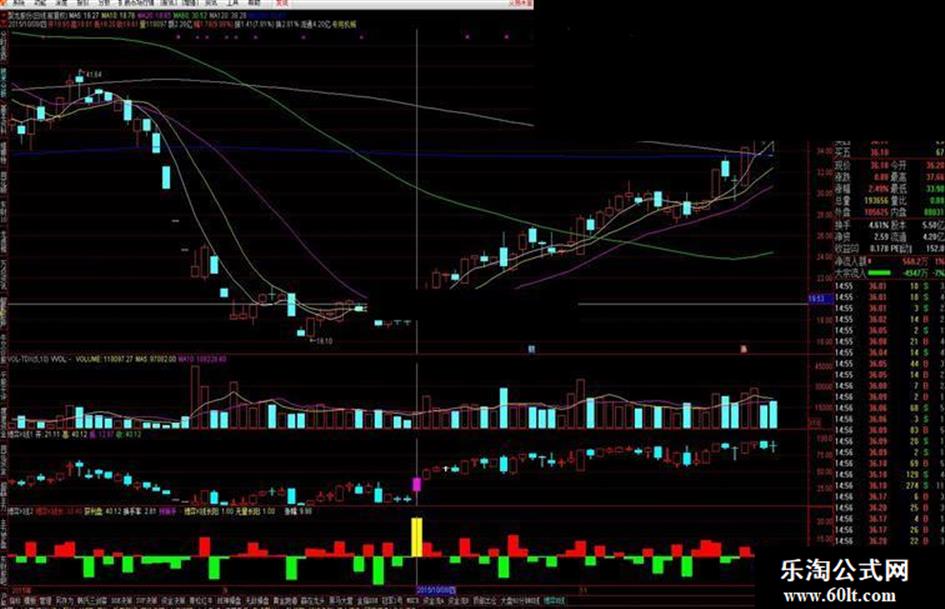Click the 18.10 low price label

[x=324, y=341]
